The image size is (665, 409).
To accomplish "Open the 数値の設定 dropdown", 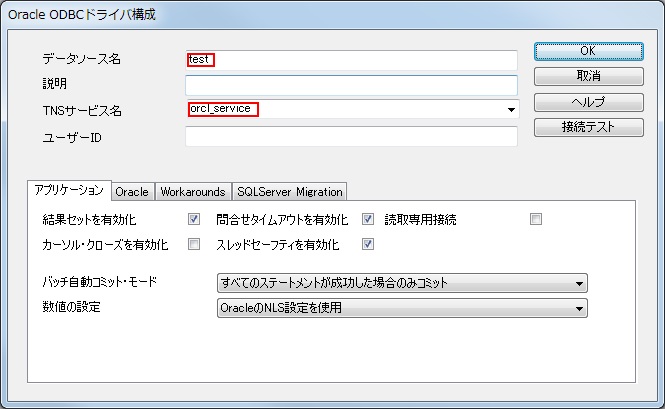I will (x=402, y=308).
